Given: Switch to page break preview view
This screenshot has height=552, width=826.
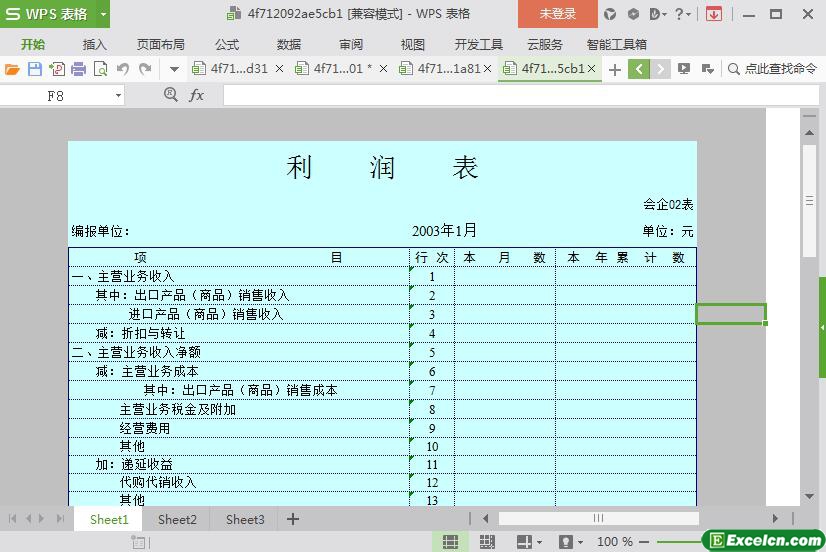Looking at the screenshot, I should coord(487,541).
